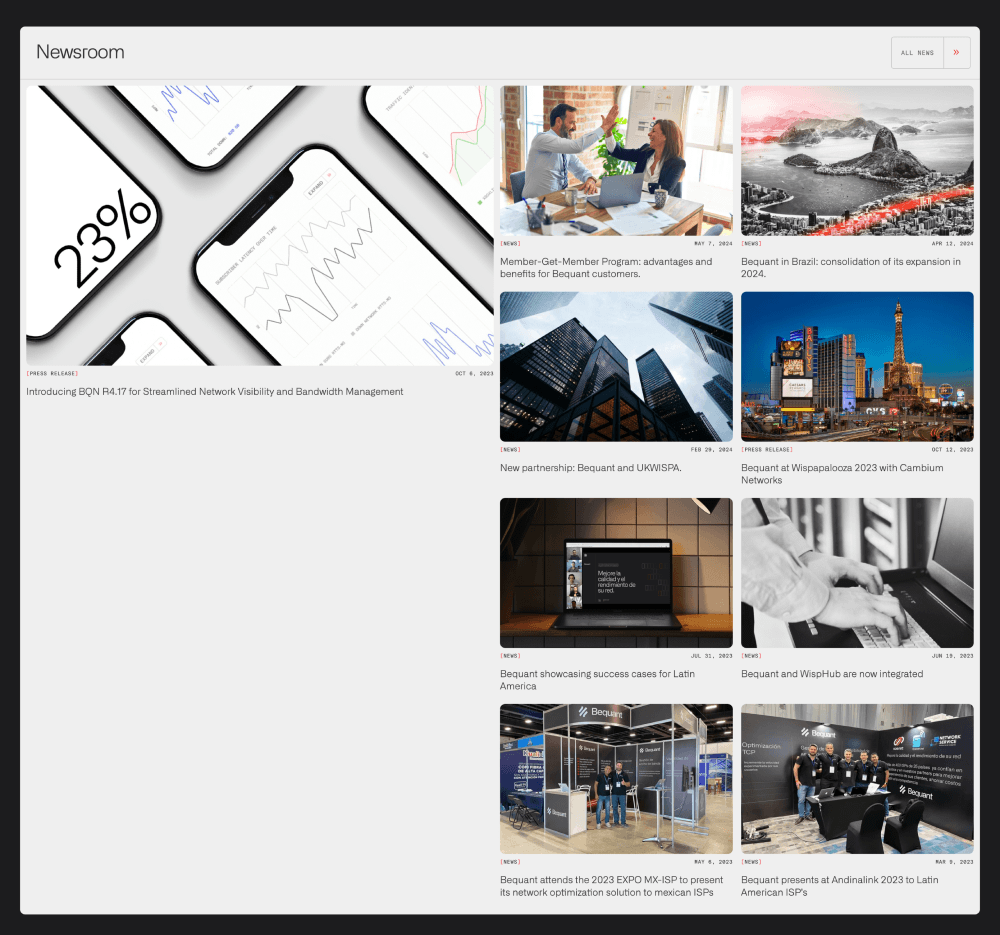Click NEWS tag under Brazil image

click(751, 244)
